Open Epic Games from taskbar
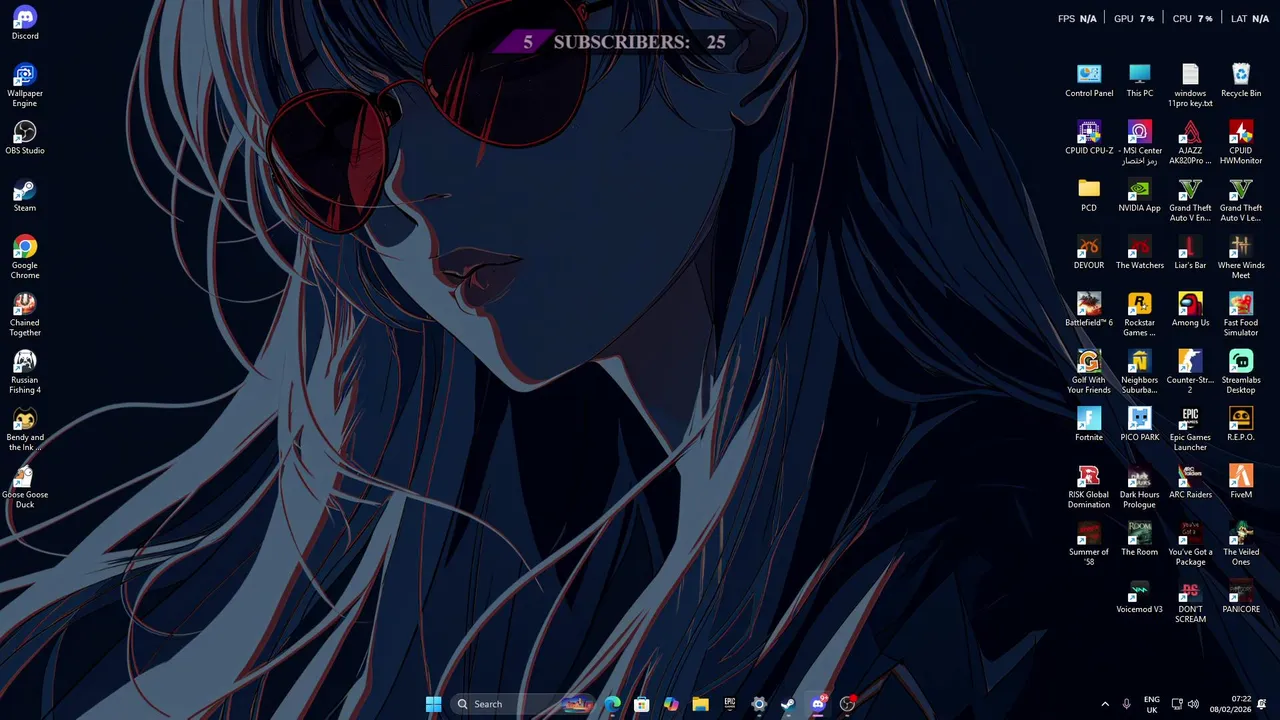Screen dimensions: 1280x720 (x=729, y=704)
